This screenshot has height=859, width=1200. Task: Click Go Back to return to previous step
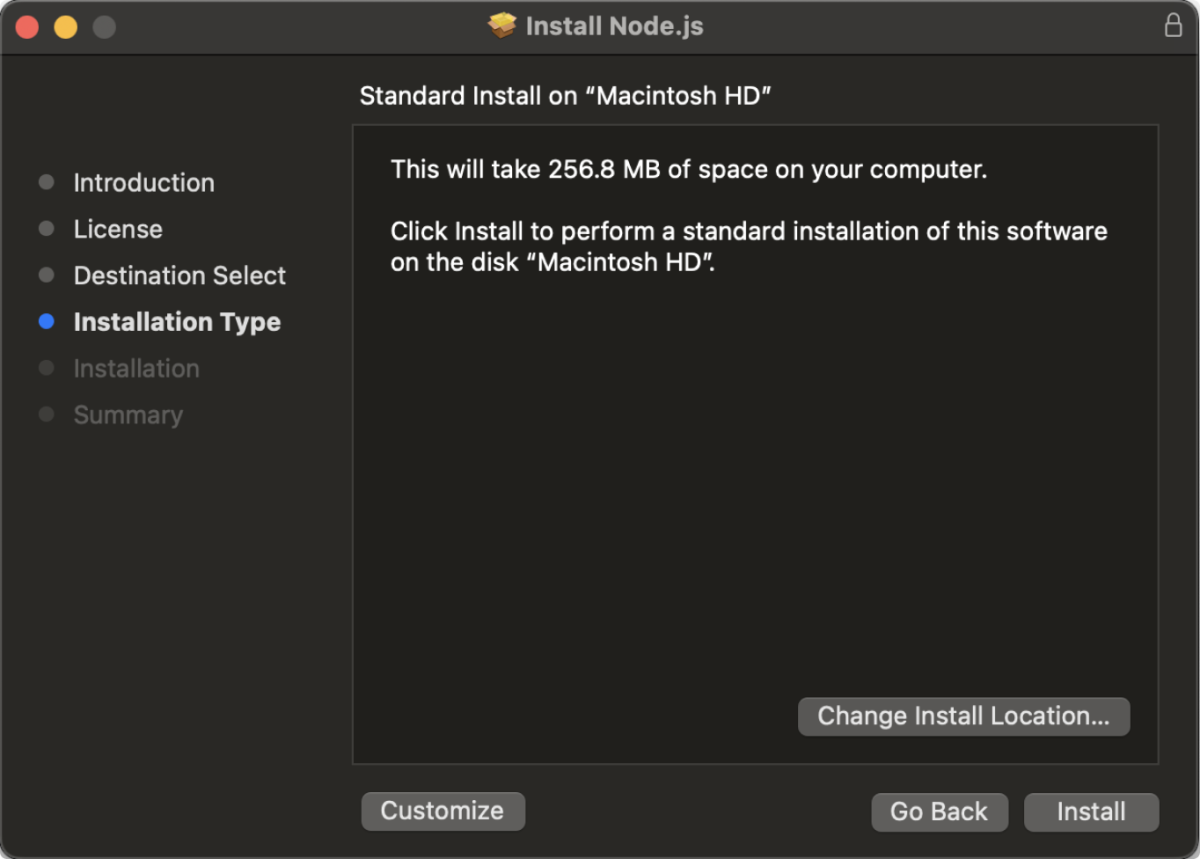pyautogui.click(x=939, y=811)
